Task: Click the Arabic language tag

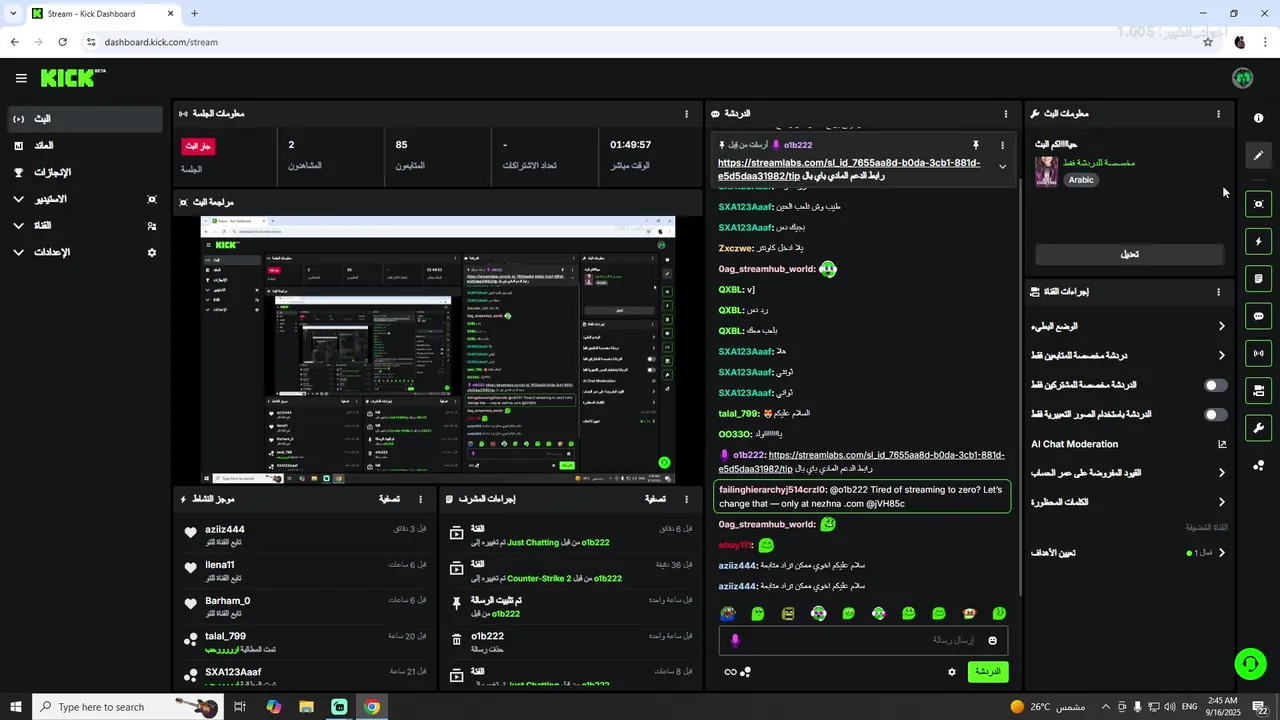Action: [1081, 180]
